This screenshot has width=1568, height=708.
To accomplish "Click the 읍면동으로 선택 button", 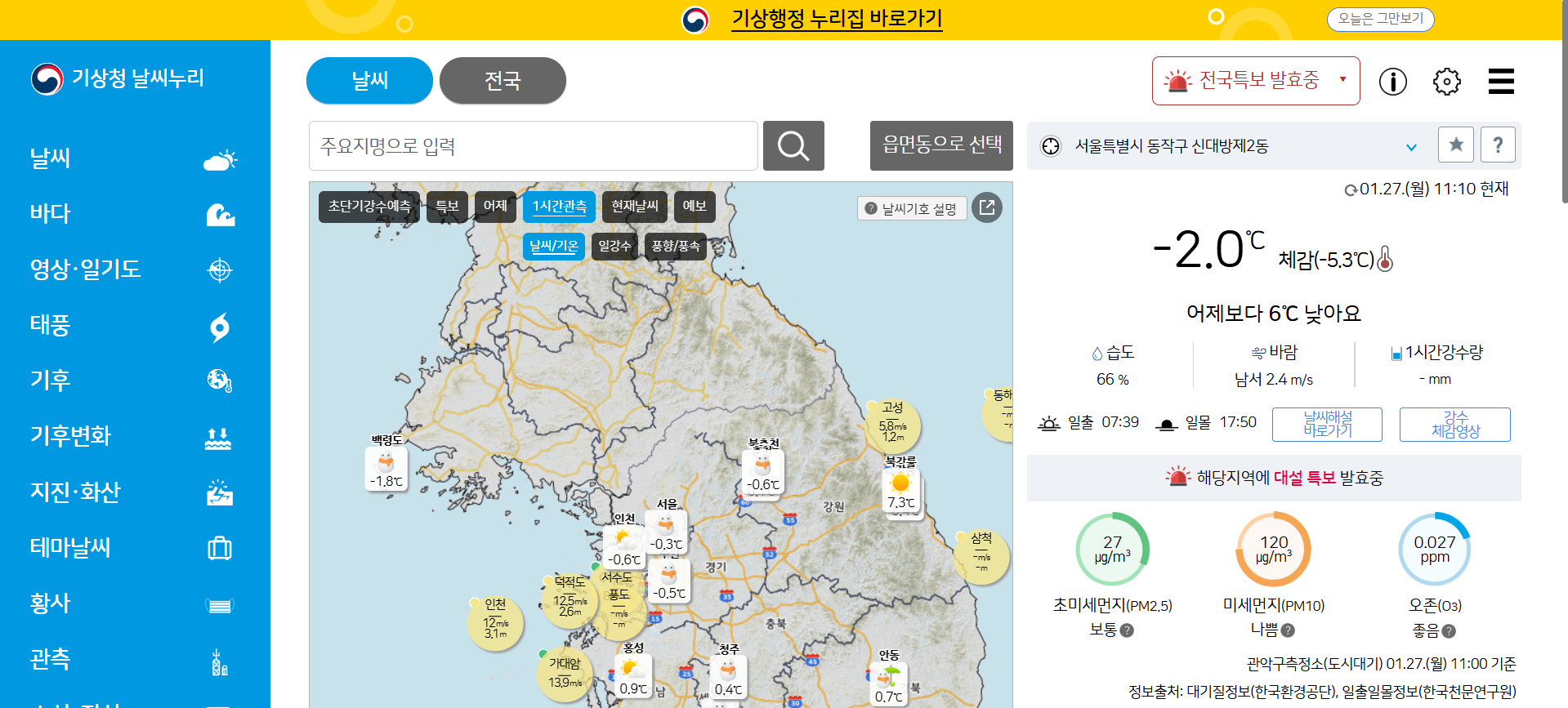I will click(941, 146).
